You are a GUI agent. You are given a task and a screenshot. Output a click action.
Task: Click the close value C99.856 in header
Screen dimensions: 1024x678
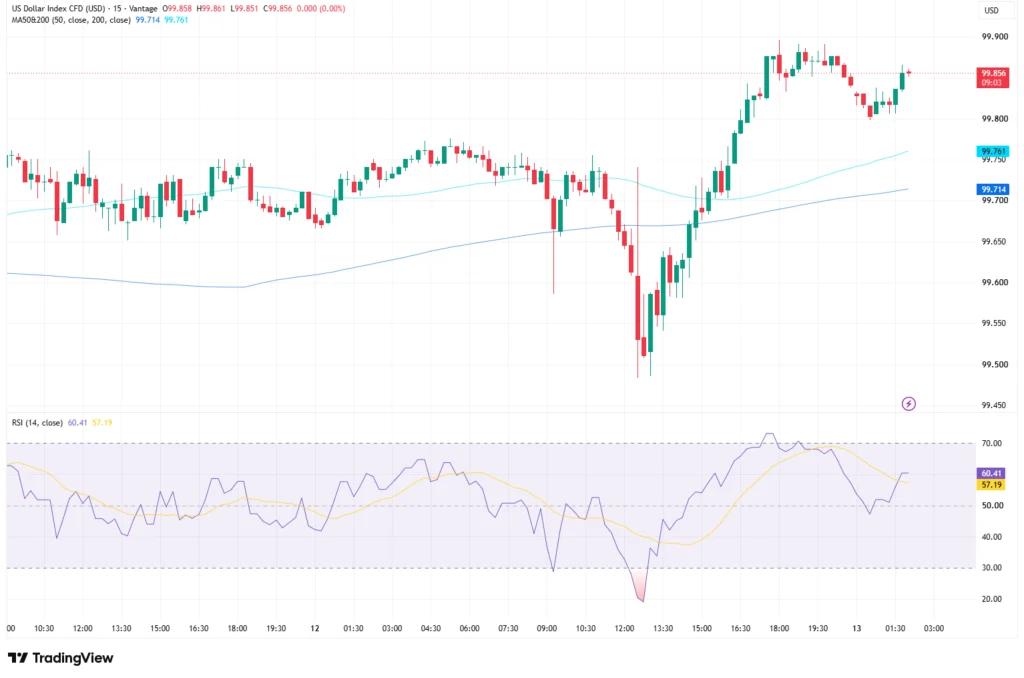tap(278, 8)
